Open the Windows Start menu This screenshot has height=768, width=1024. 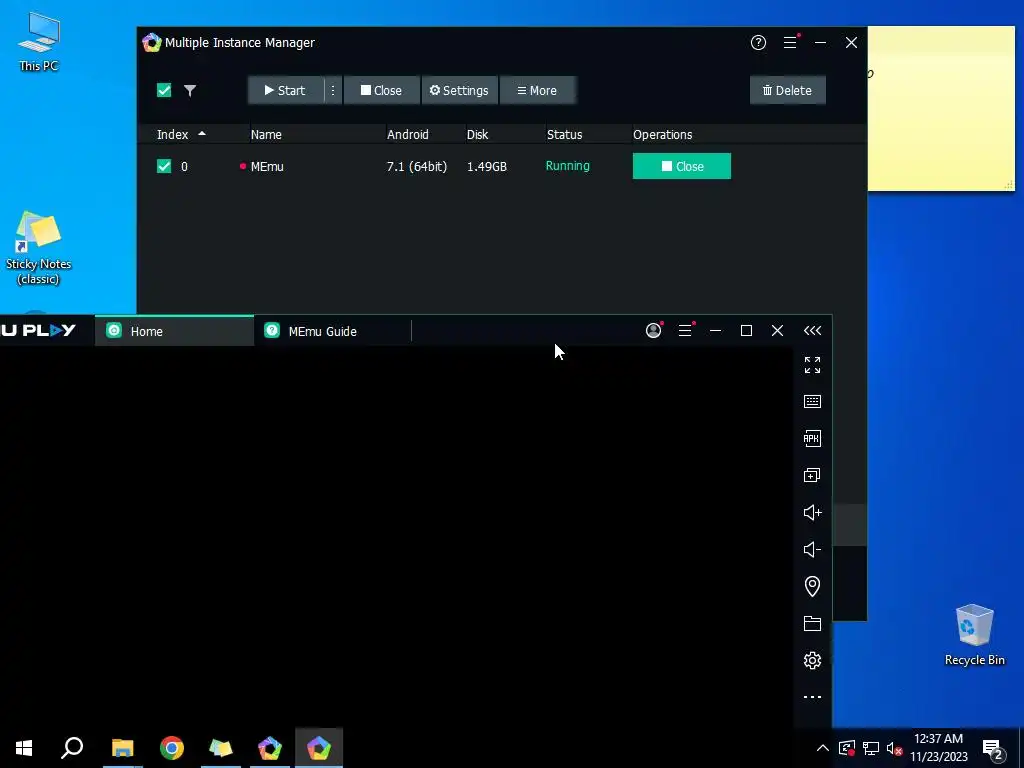point(24,748)
